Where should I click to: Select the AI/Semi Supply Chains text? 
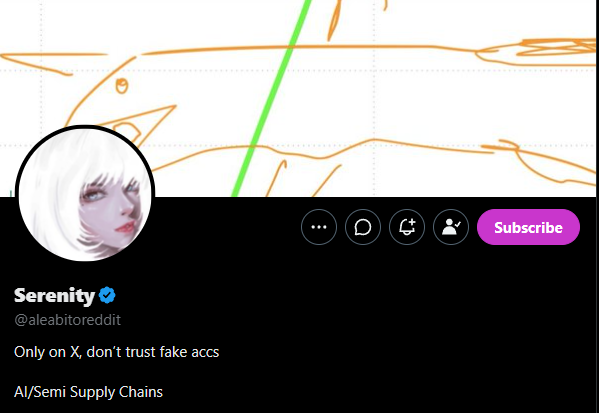click(88, 392)
